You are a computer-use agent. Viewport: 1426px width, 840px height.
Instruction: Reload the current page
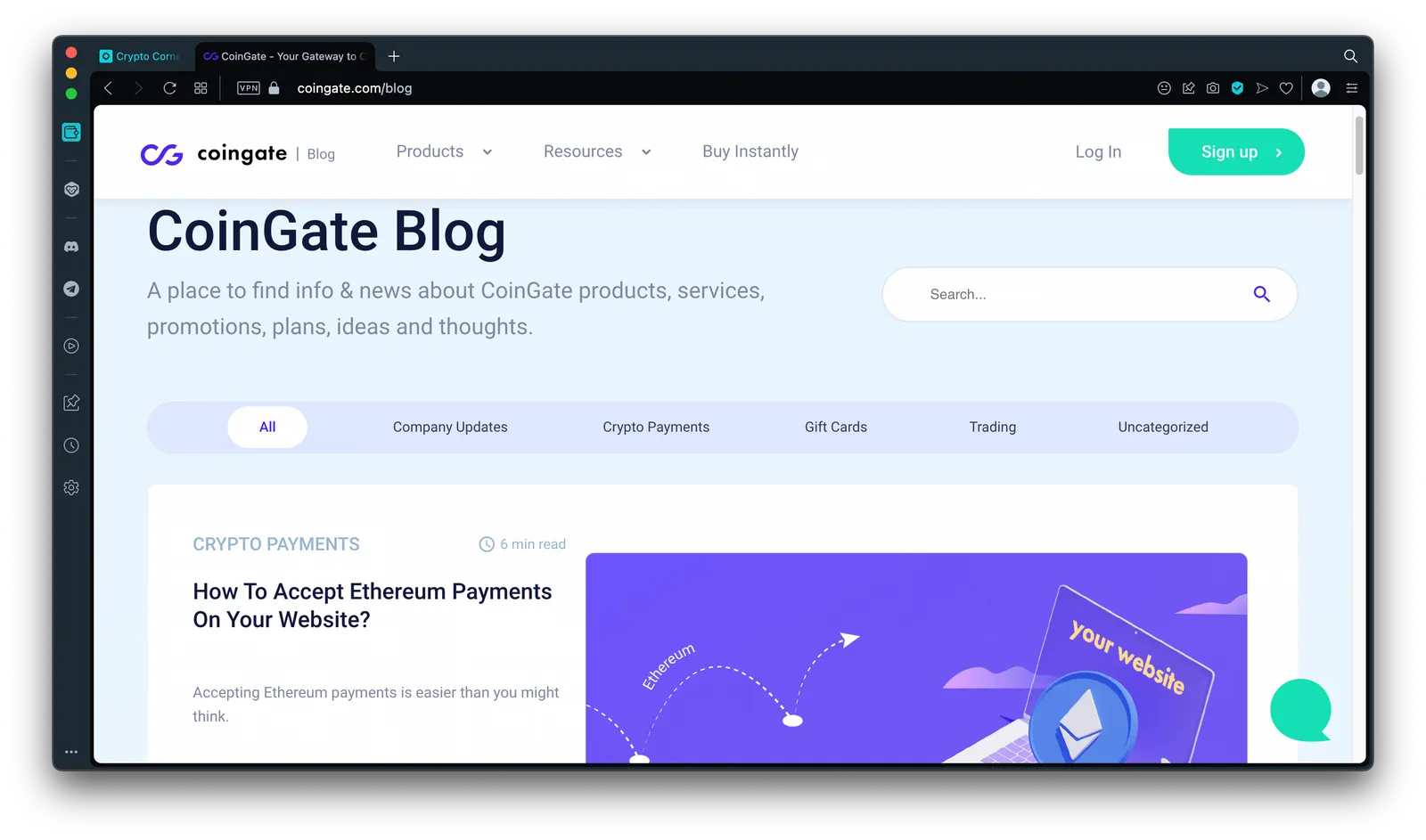(x=169, y=88)
